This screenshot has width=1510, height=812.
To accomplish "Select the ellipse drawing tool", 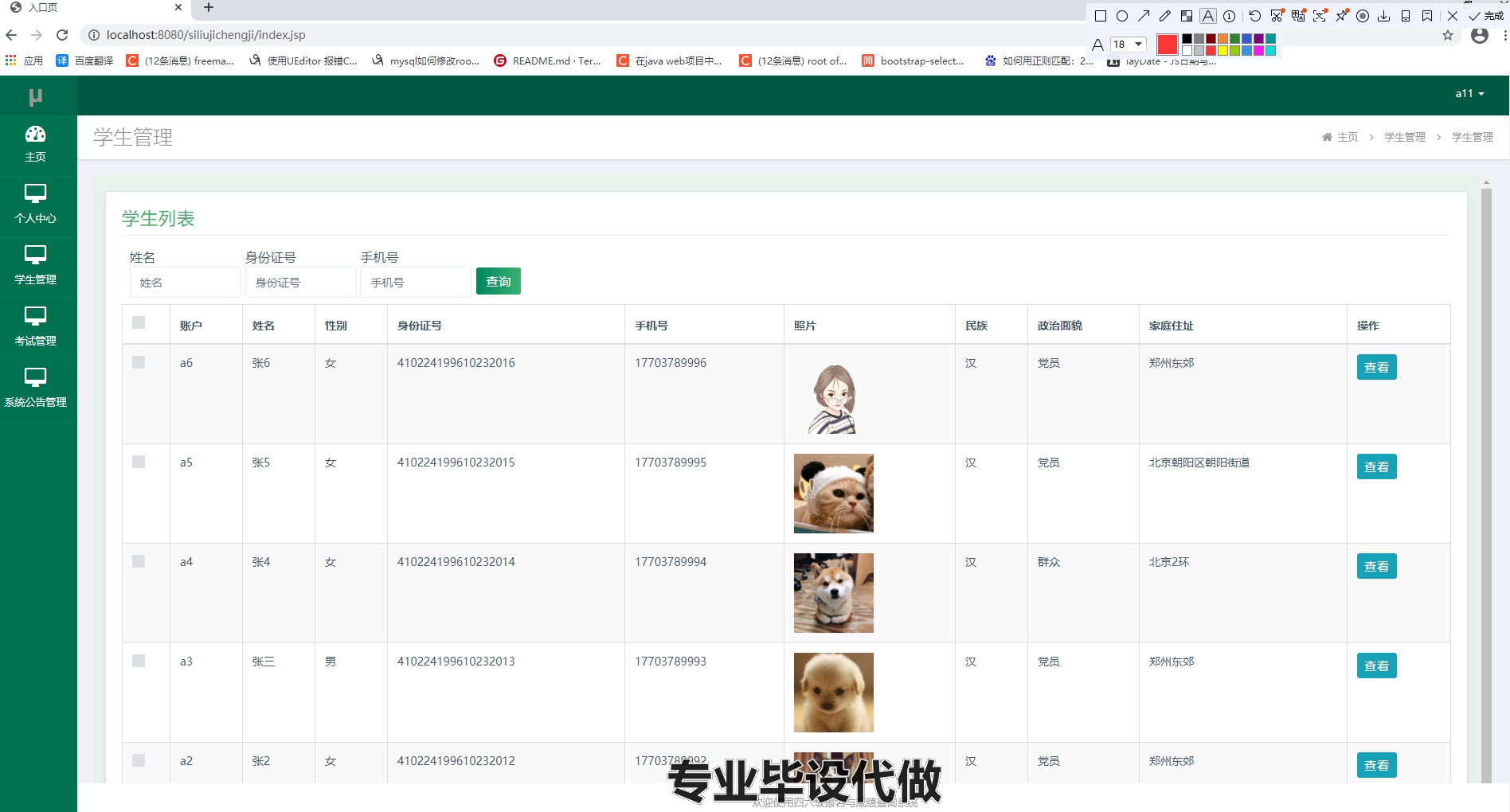I will [x=1122, y=16].
